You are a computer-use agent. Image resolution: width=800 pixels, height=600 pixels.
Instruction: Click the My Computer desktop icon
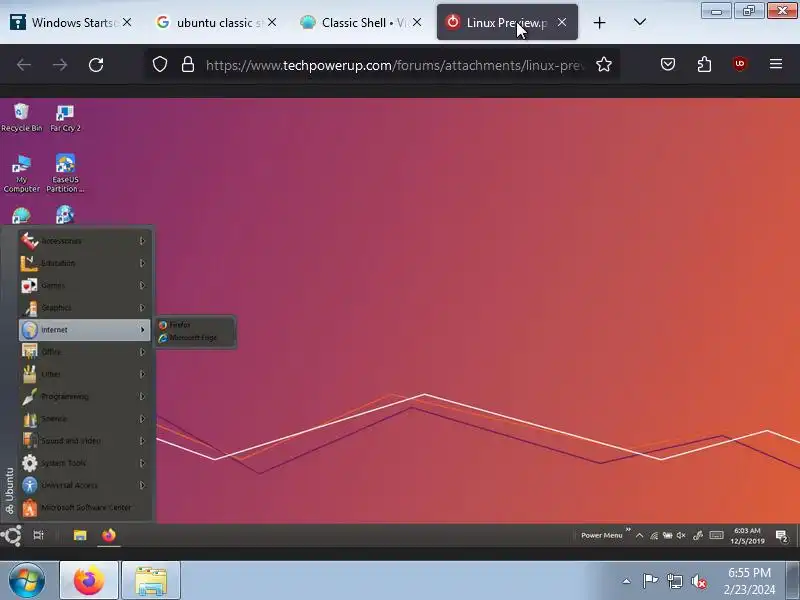21,173
